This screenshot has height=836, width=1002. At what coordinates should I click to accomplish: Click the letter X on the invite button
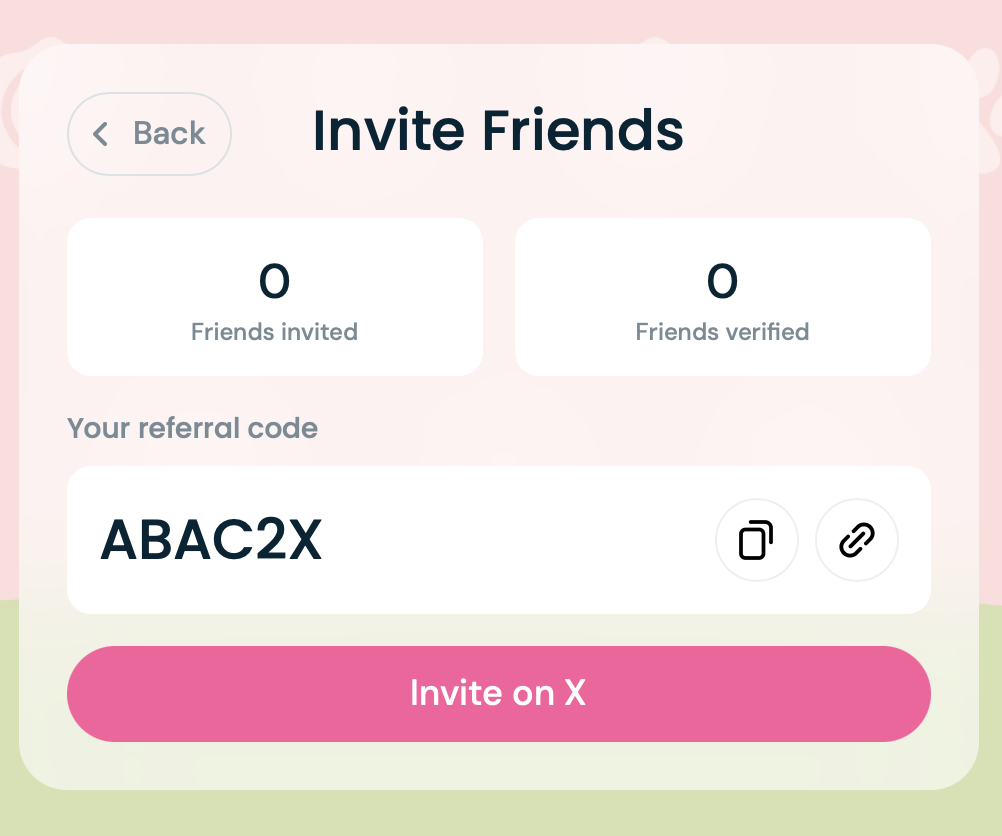point(574,694)
